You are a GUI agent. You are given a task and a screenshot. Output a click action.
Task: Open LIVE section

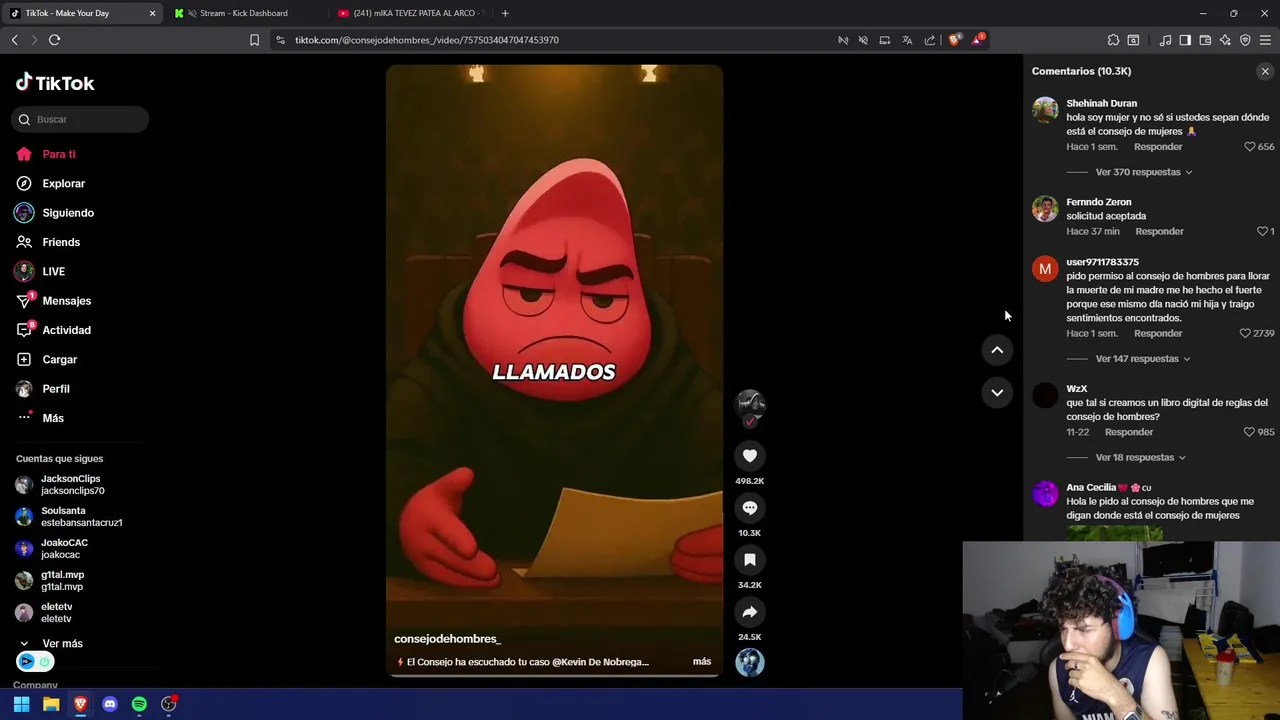[x=40, y=271]
